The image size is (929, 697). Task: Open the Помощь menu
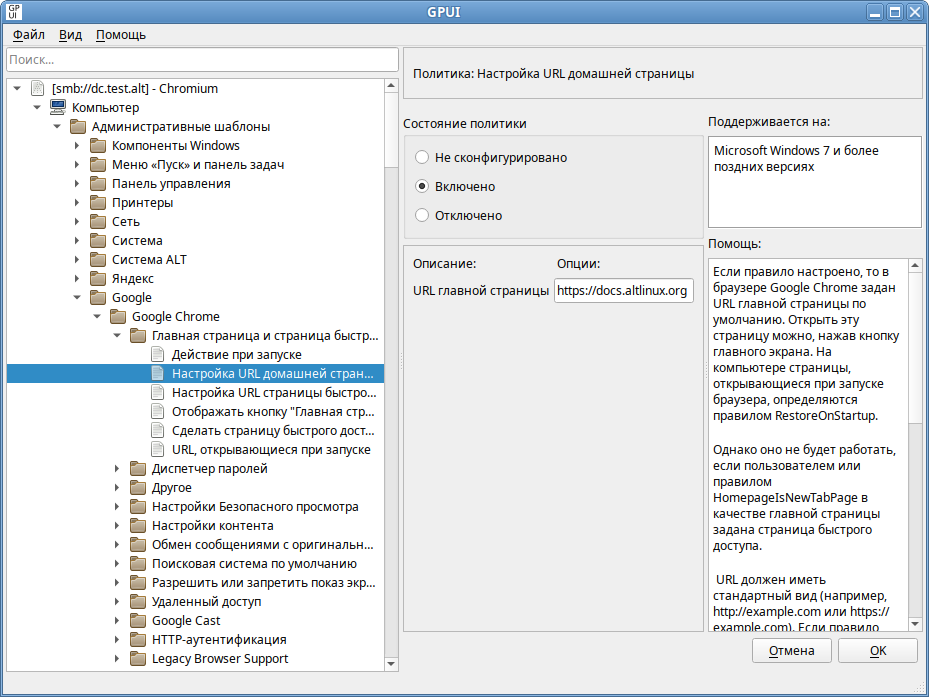(x=121, y=34)
